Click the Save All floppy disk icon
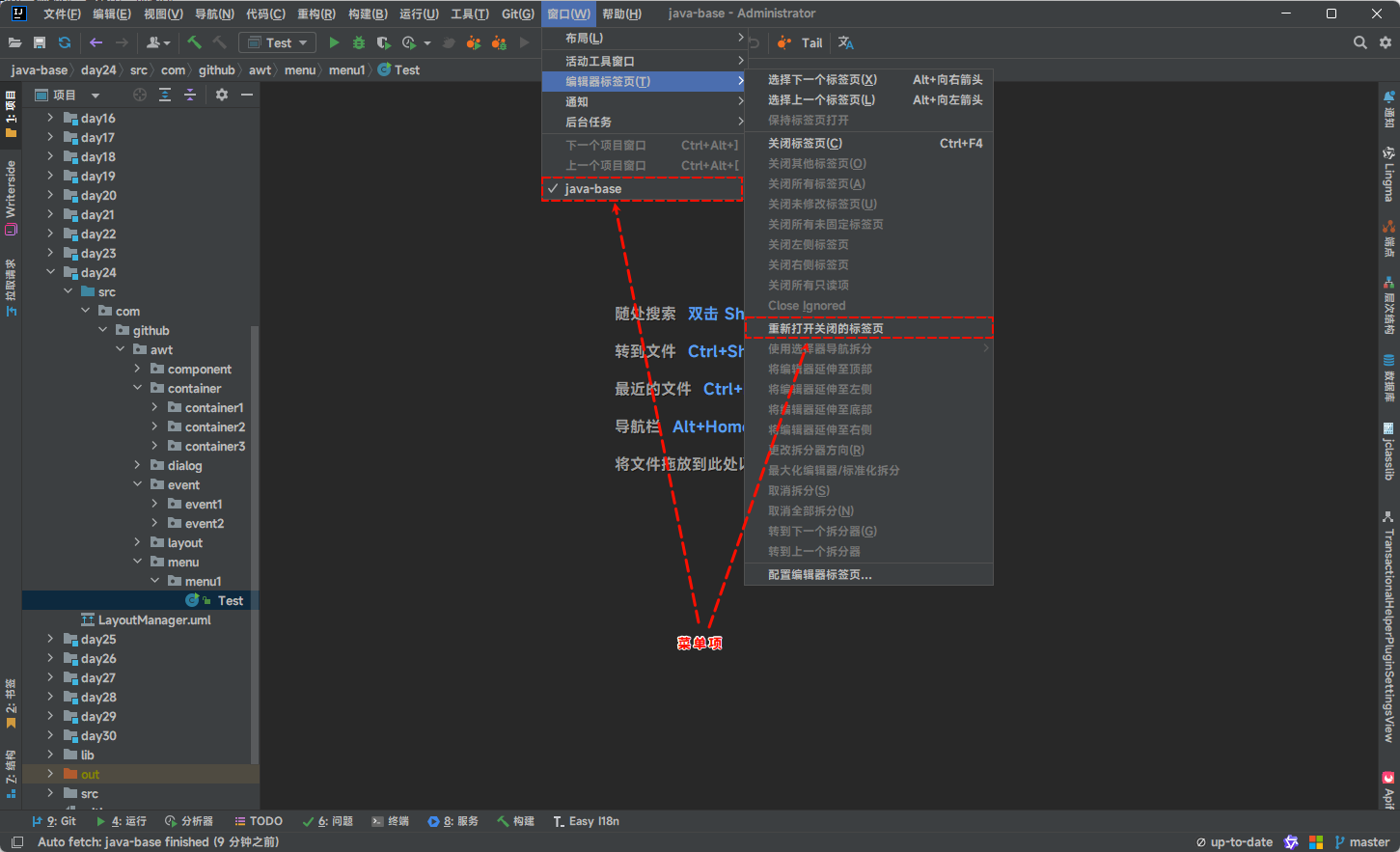The width and height of the screenshot is (1400, 852). [40, 42]
